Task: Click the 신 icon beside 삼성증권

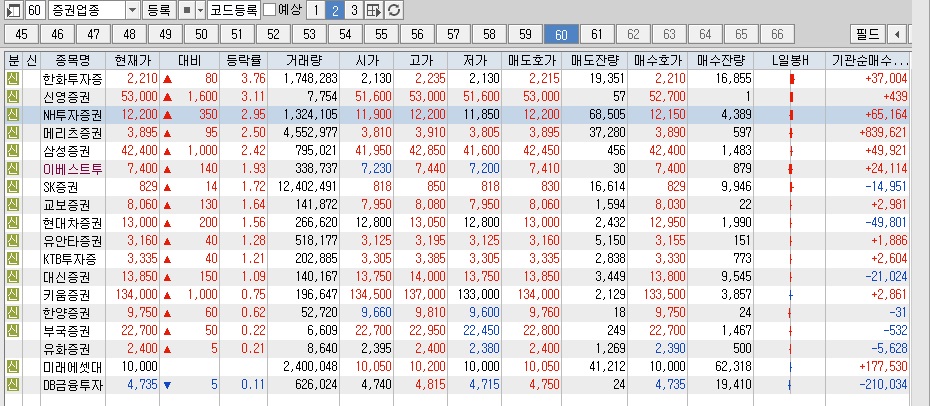Action: [14, 151]
